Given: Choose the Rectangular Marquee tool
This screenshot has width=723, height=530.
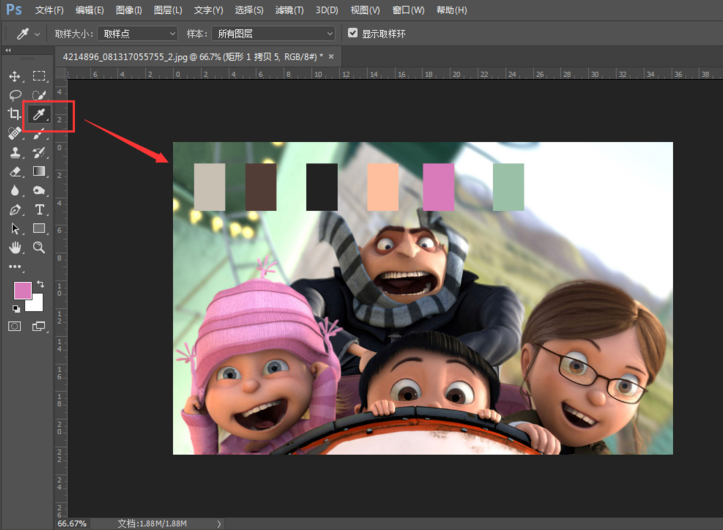Looking at the screenshot, I should (40, 76).
